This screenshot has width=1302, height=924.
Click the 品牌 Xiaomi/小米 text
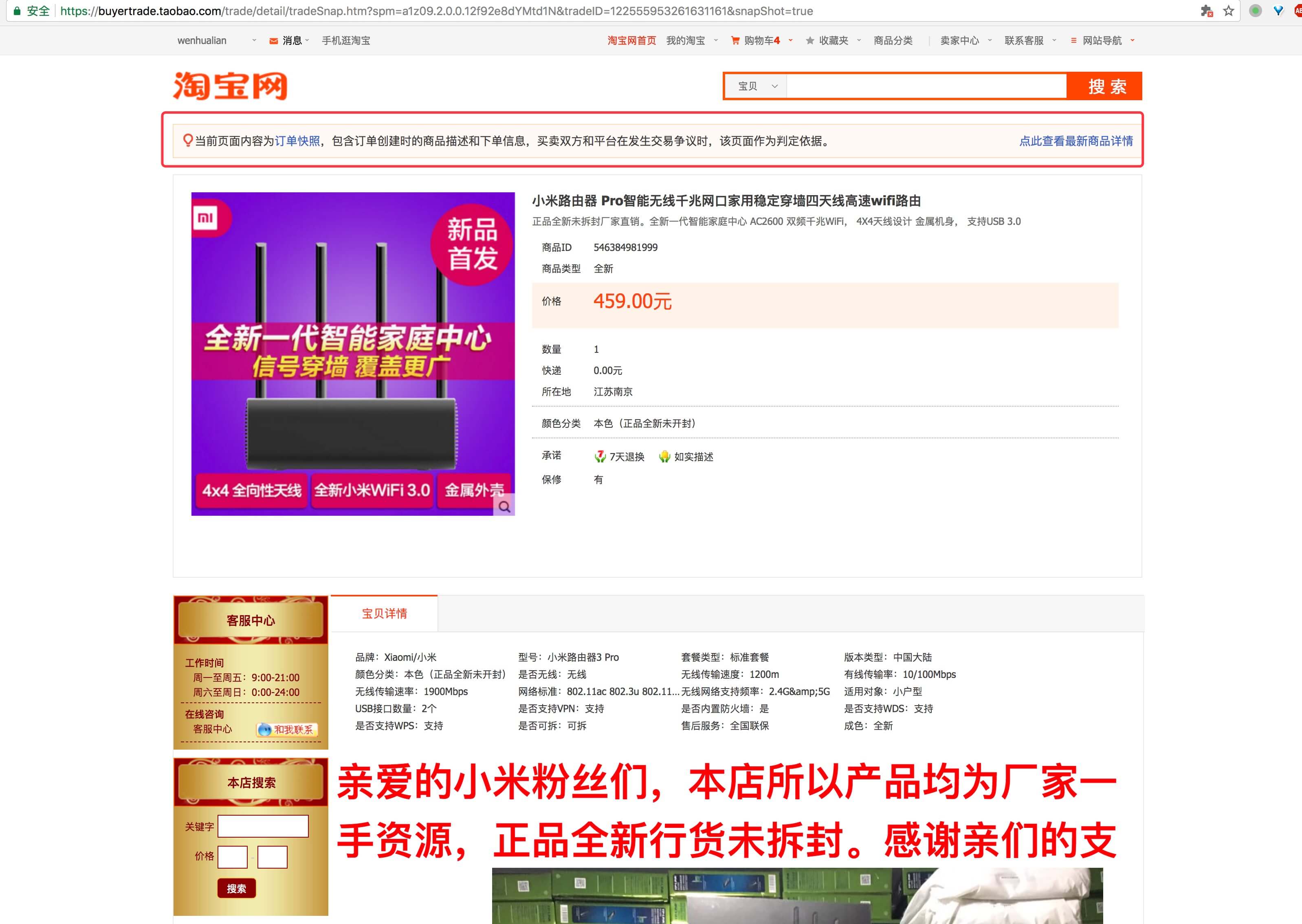[396, 657]
